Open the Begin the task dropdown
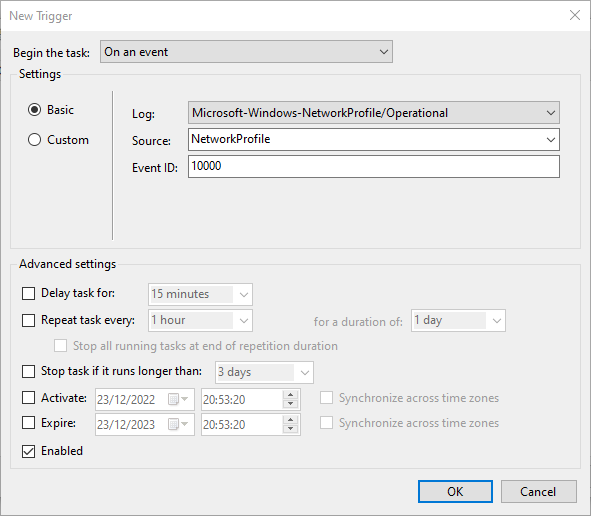Image resolution: width=591 pixels, height=516 pixels. pos(246,52)
